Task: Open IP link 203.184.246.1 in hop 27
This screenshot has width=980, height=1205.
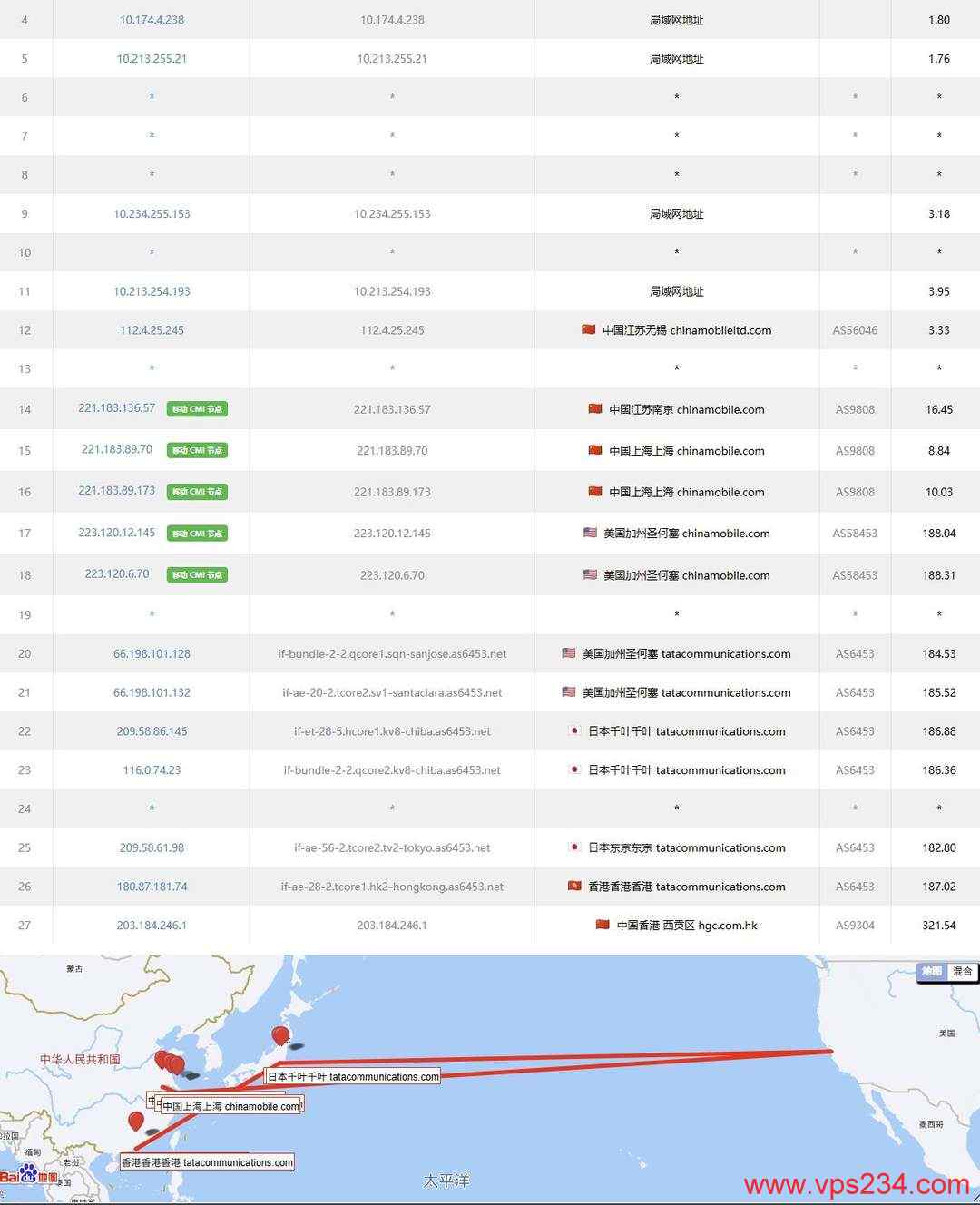Action: pos(152,926)
